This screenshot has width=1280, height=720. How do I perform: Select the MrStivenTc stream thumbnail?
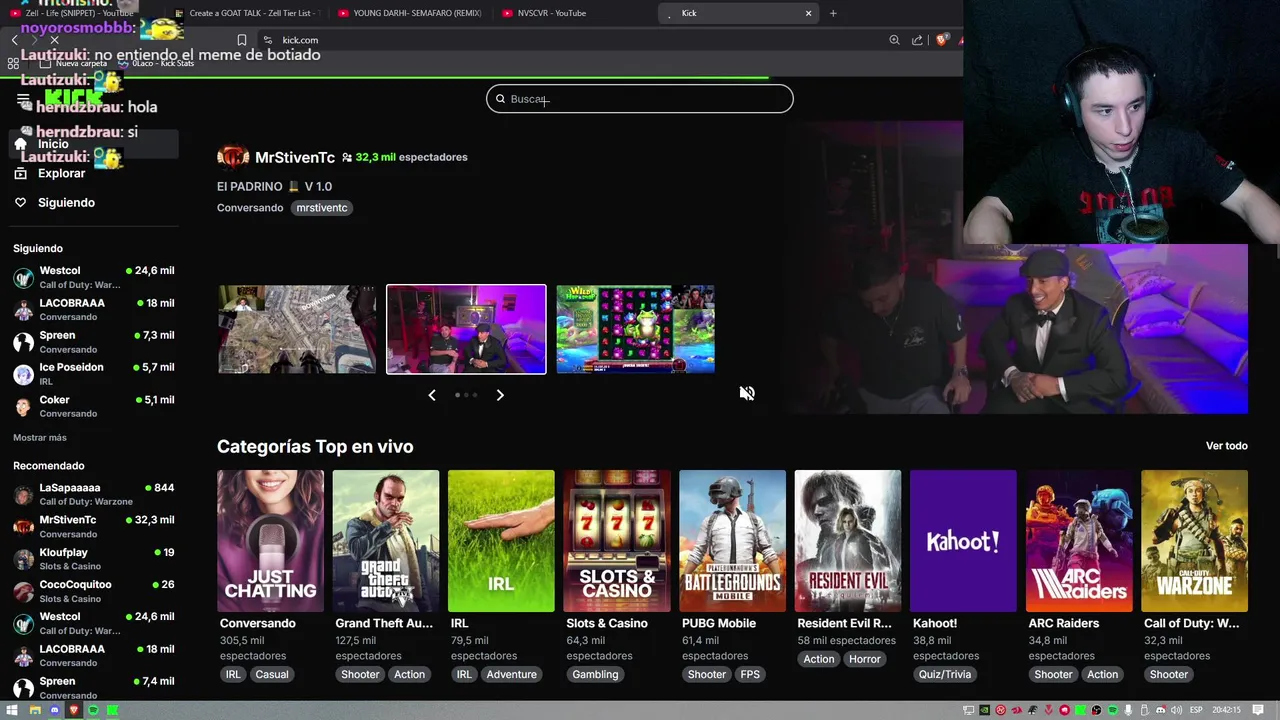(x=466, y=329)
